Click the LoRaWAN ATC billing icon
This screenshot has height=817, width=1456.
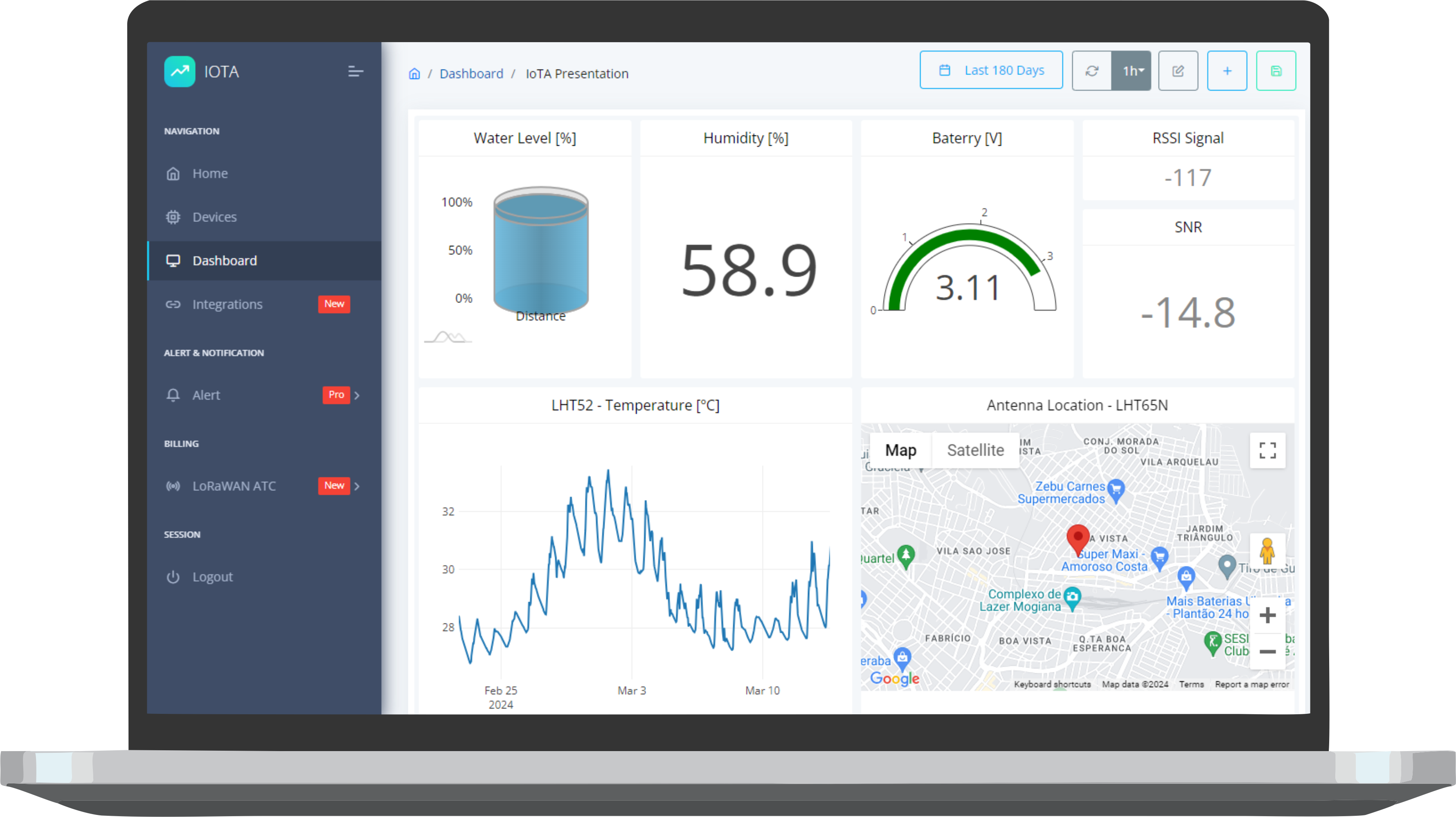171,486
